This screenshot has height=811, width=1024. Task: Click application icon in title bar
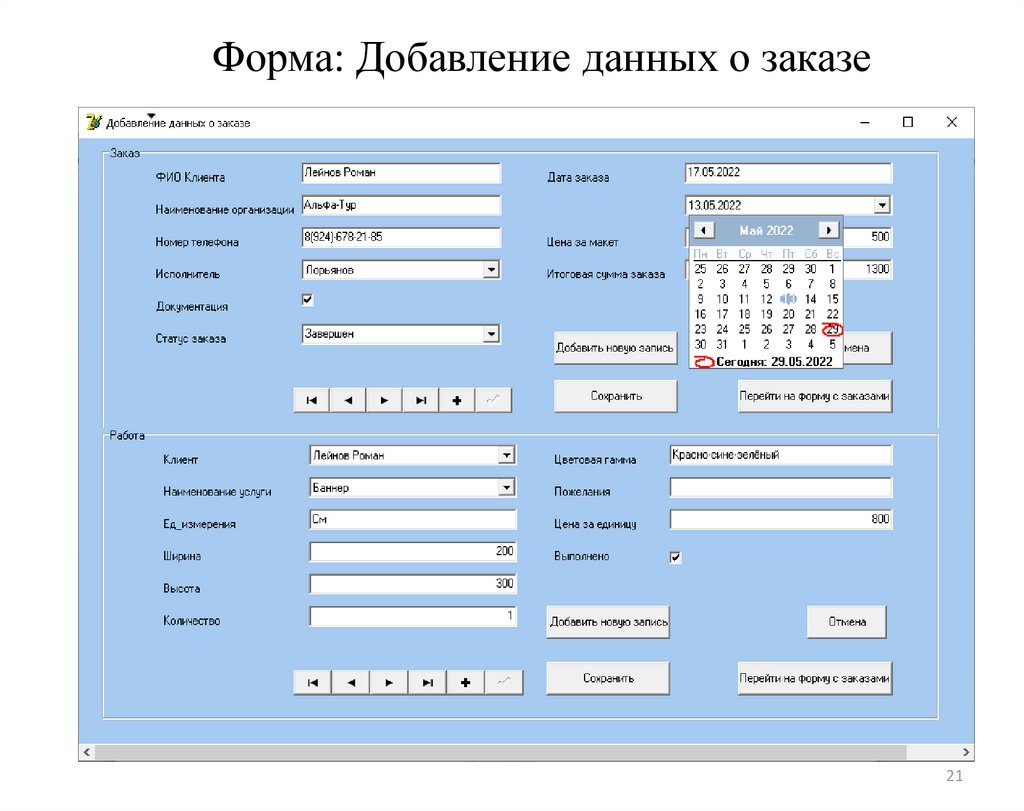click(94, 122)
